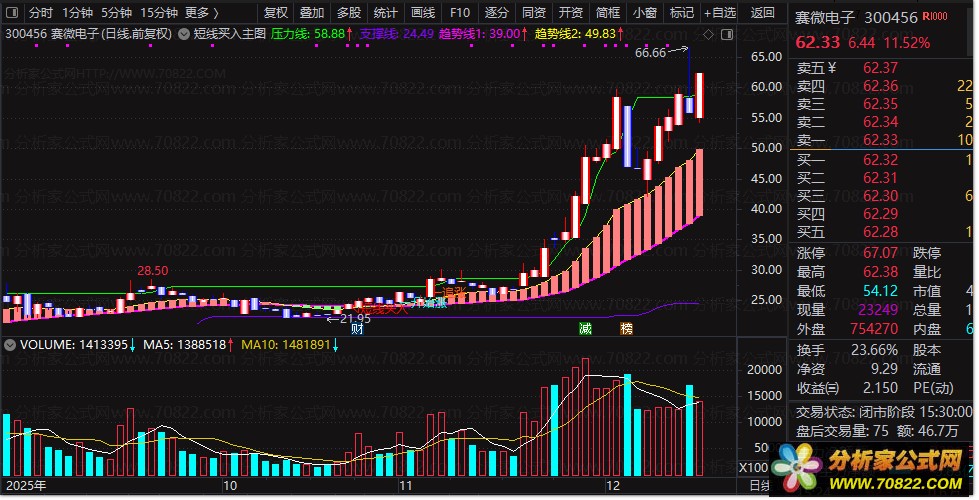Add stock via +自选 button
The height and width of the screenshot is (500, 979).
(x=720, y=12)
